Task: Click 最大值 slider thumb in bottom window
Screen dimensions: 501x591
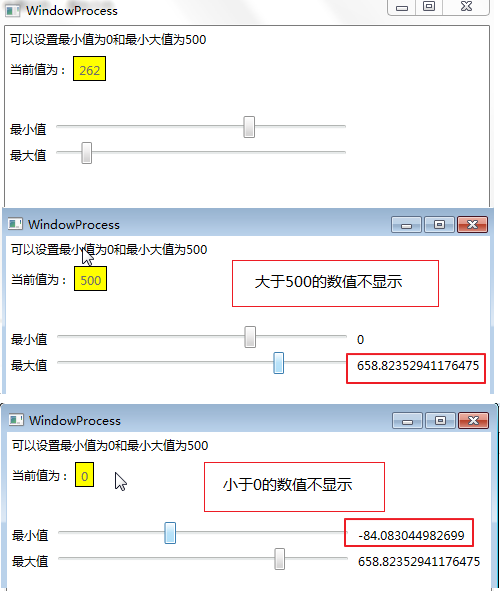Action: coord(279,559)
